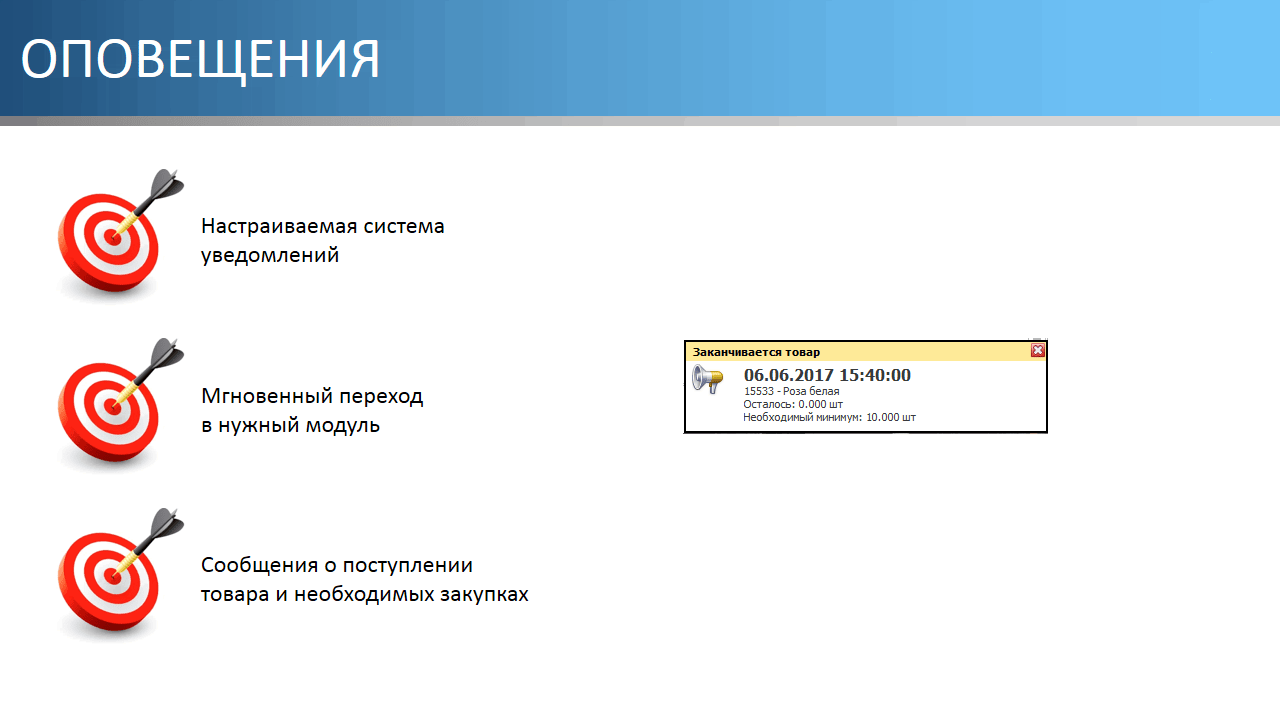1280x720 pixels.
Task: Click the text "Настраиваемая система уведомлений"
Action: pyautogui.click(x=323, y=240)
